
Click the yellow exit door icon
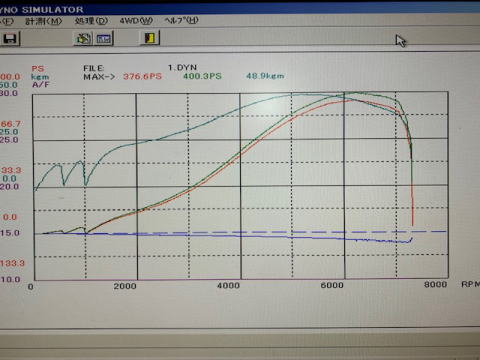(x=150, y=38)
